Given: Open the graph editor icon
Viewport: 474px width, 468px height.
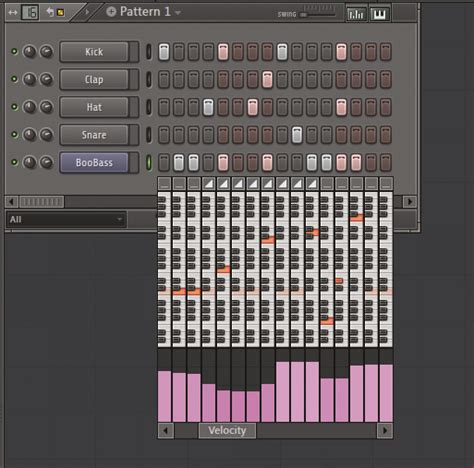Looking at the screenshot, I should [356, 14].
